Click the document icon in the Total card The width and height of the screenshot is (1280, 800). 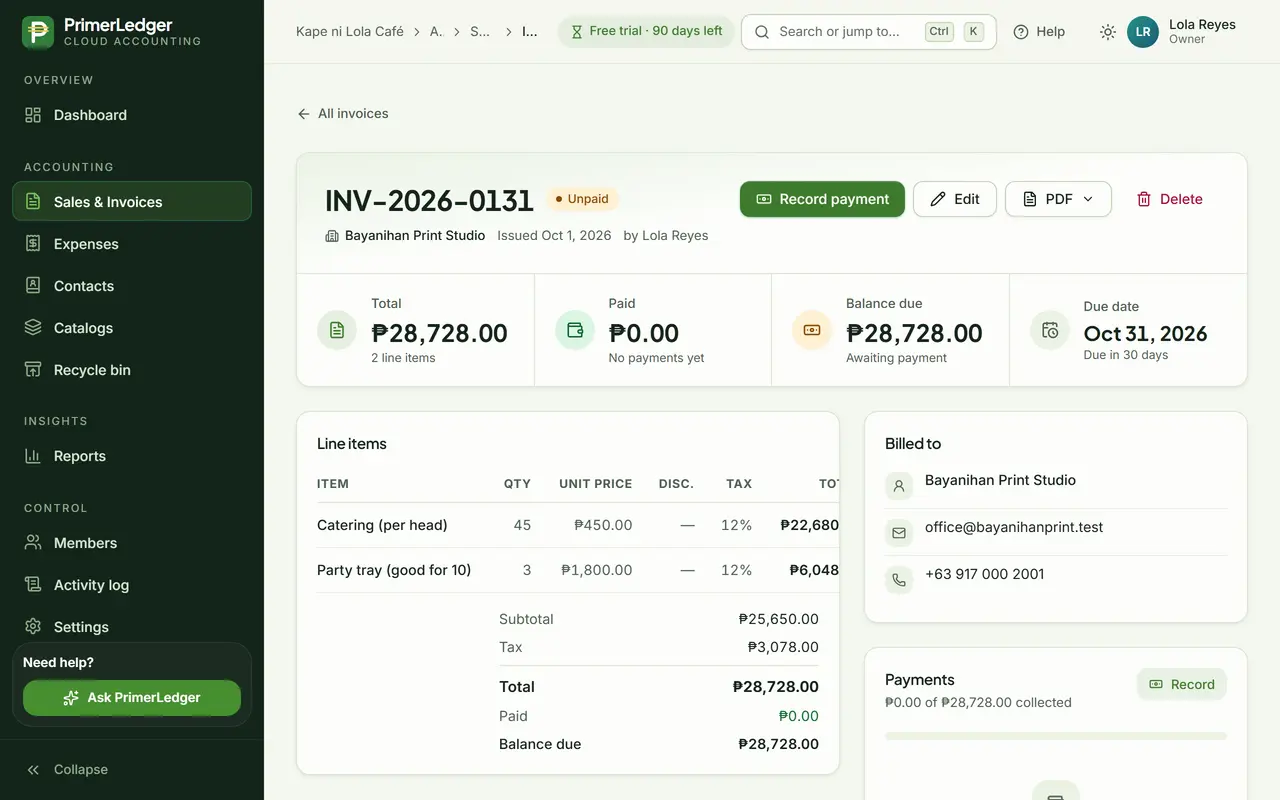337,330
